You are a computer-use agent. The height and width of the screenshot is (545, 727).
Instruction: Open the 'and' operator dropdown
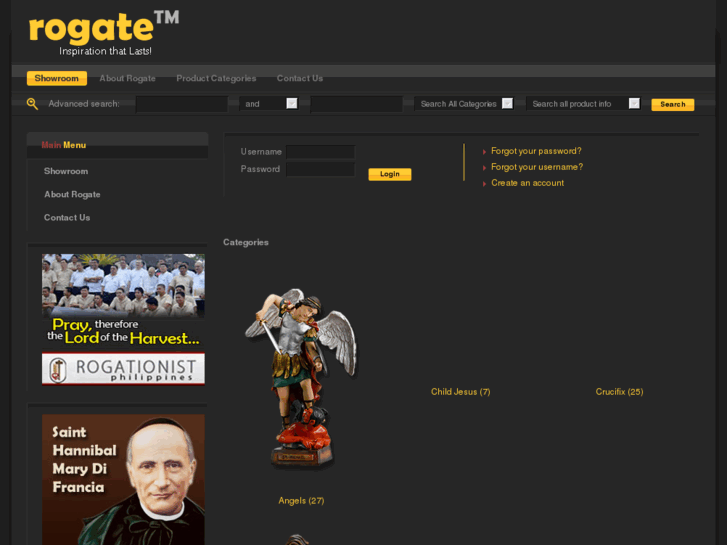pyautogui.click(x=269, y=104)
